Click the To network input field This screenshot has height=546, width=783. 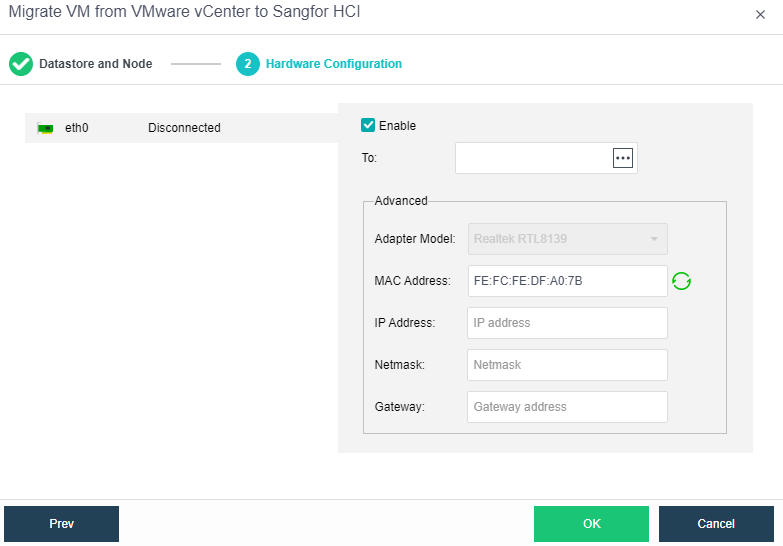coord(533,158)
